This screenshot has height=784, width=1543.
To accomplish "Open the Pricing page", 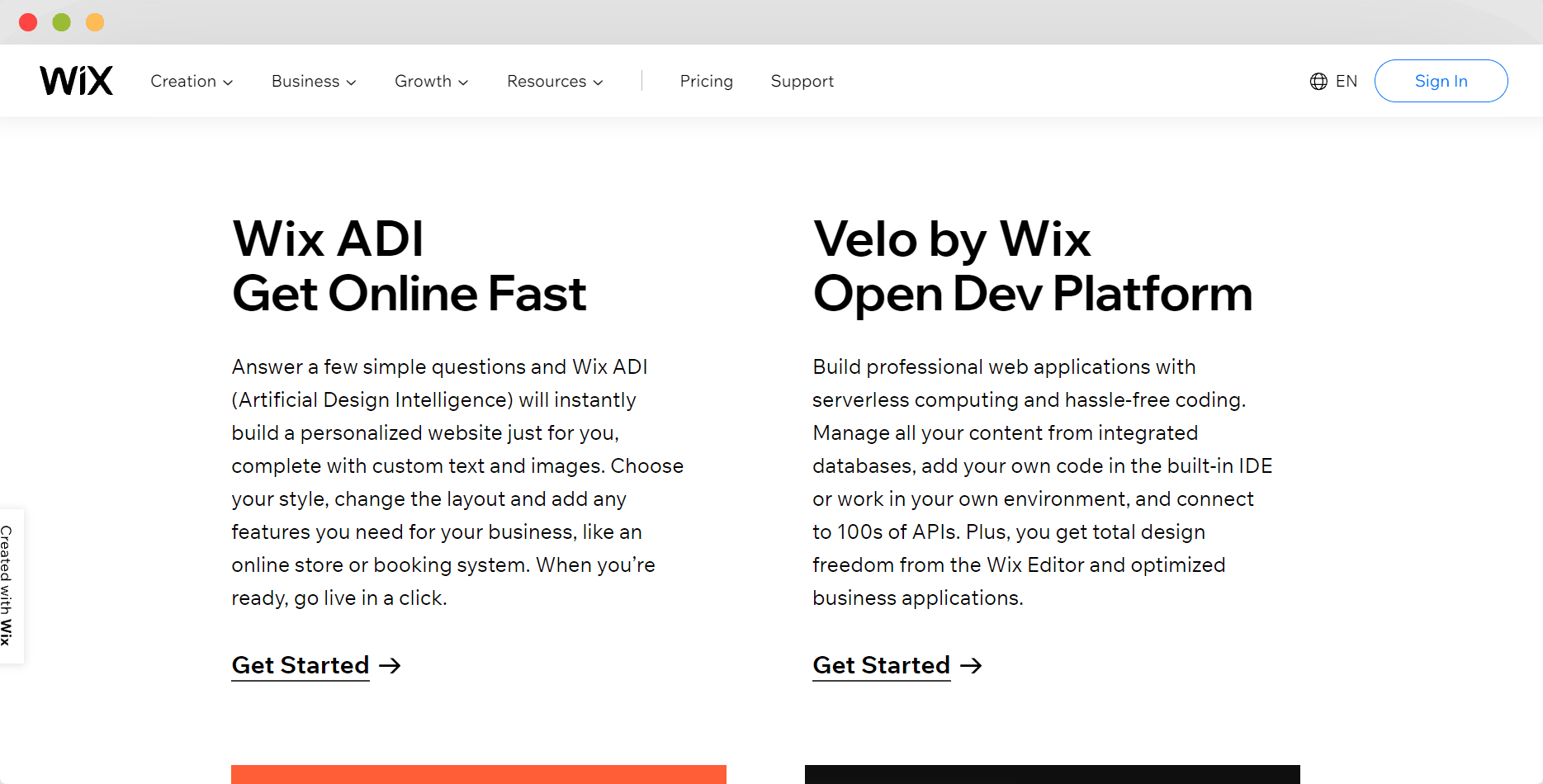I will pos(706,81).
